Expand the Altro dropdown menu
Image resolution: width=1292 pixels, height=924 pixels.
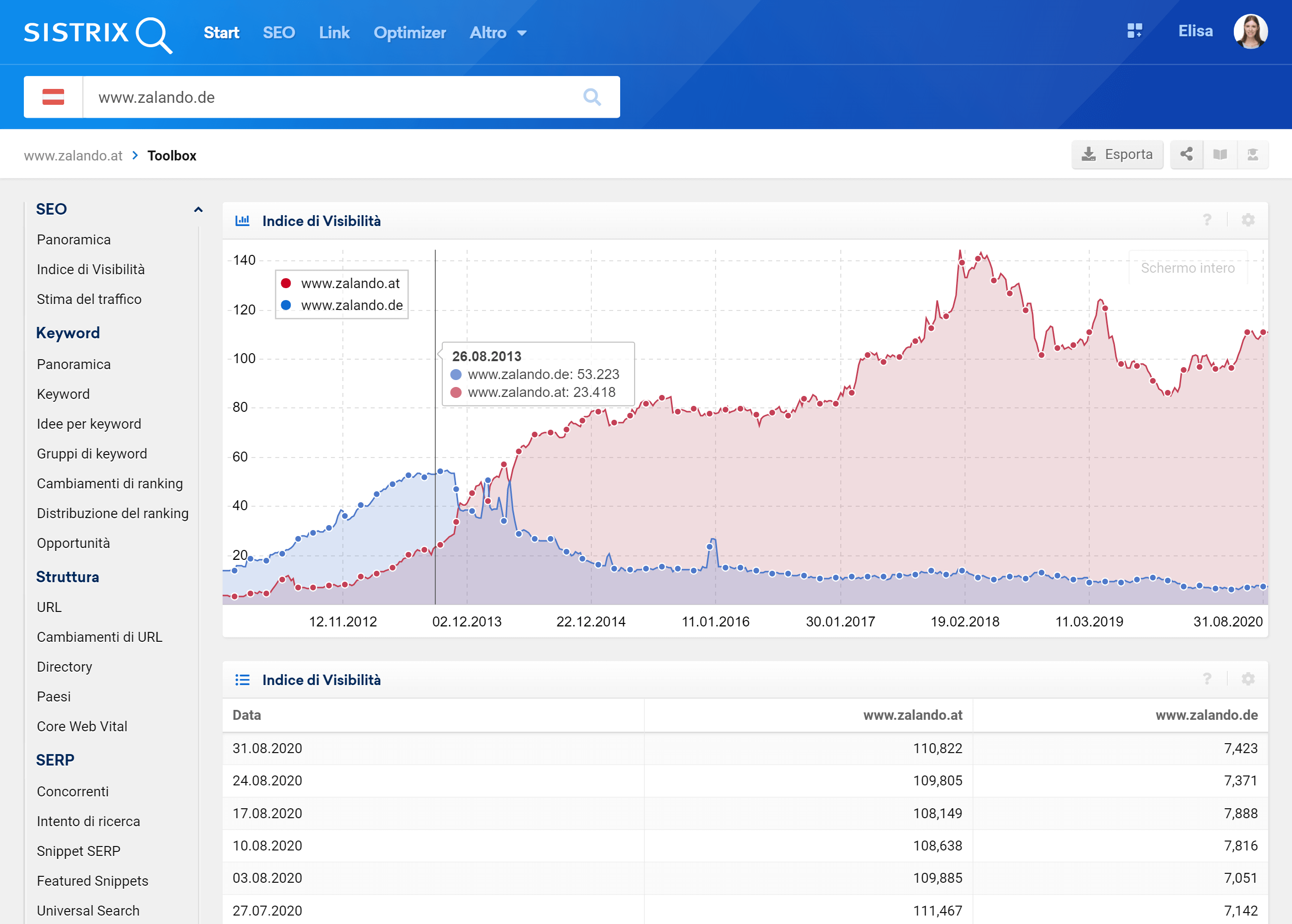click(x=498, y=32)
